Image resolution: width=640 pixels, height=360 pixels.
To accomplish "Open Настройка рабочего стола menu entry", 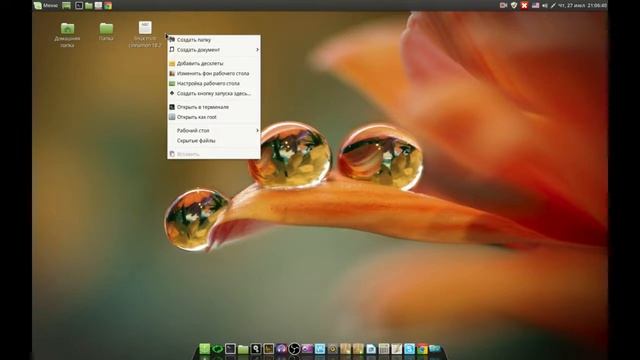I will (x=214, y=83).
